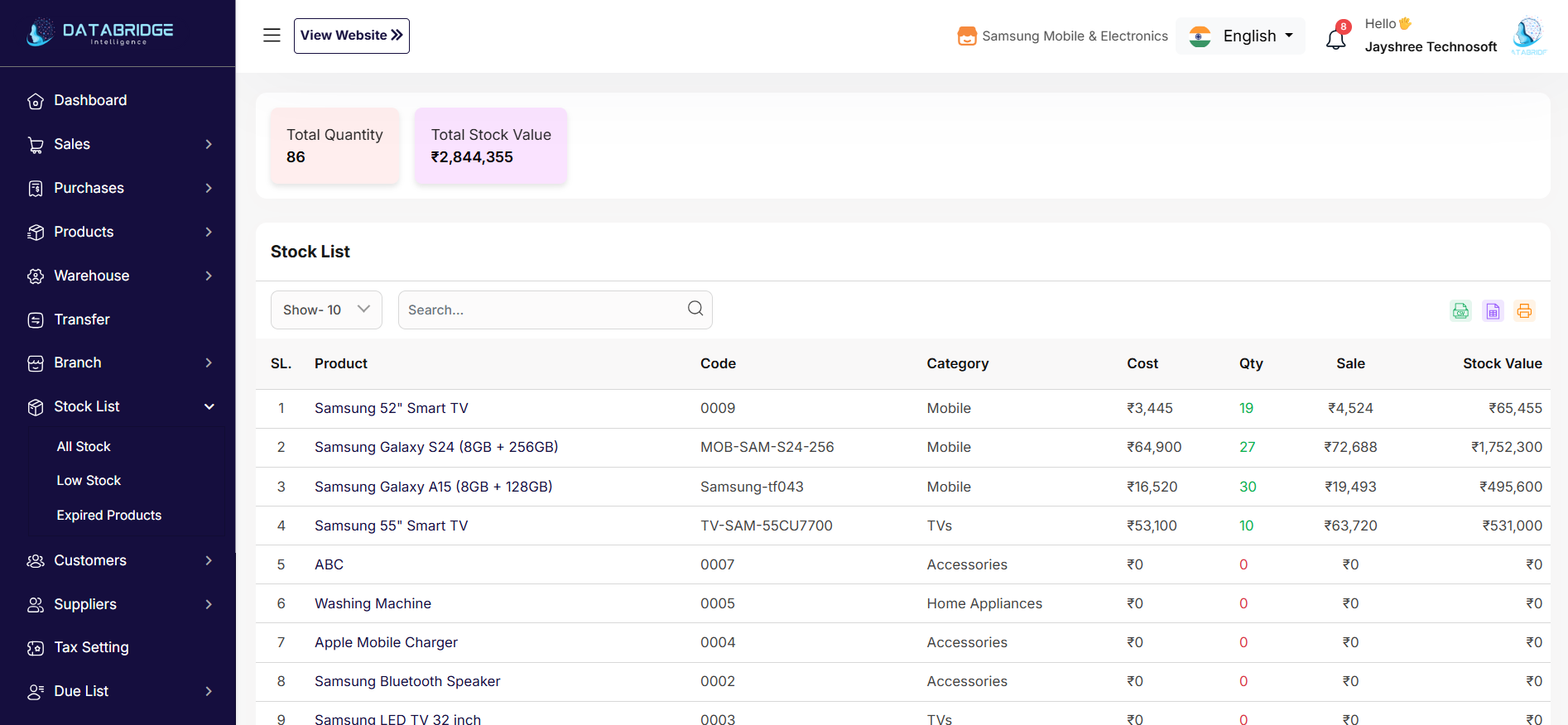Click the Branch icon in sidebar
Image resolution: width=1568 pixels, height=725 pixels.
pos(36,363)
